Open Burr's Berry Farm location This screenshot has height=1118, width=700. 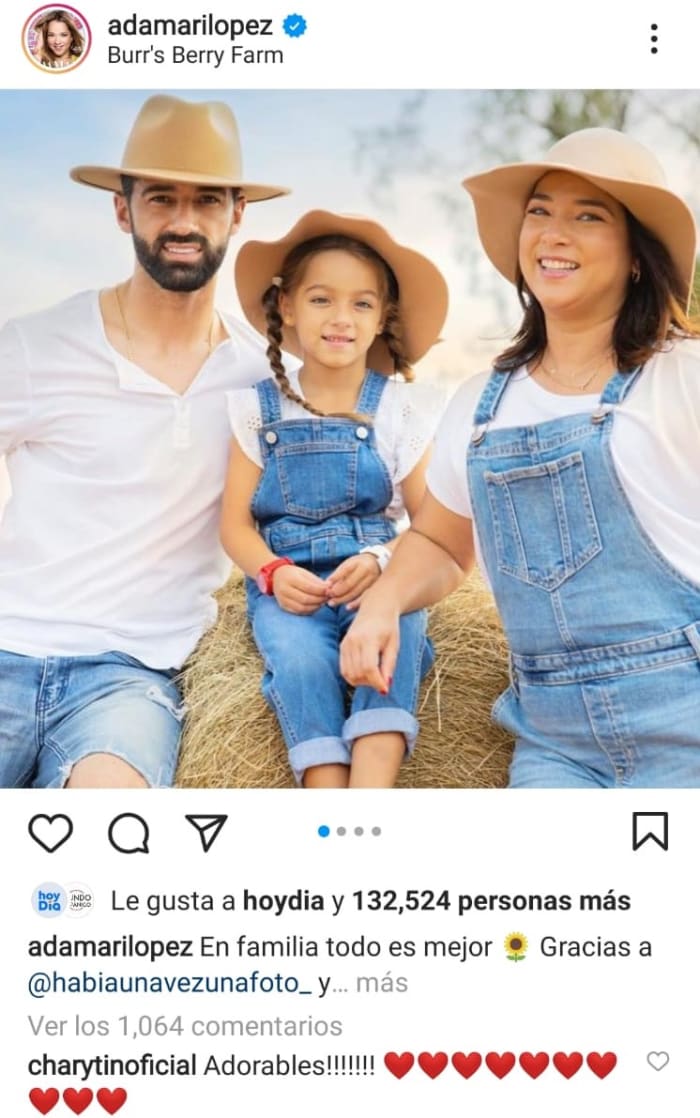coord(195,56)
